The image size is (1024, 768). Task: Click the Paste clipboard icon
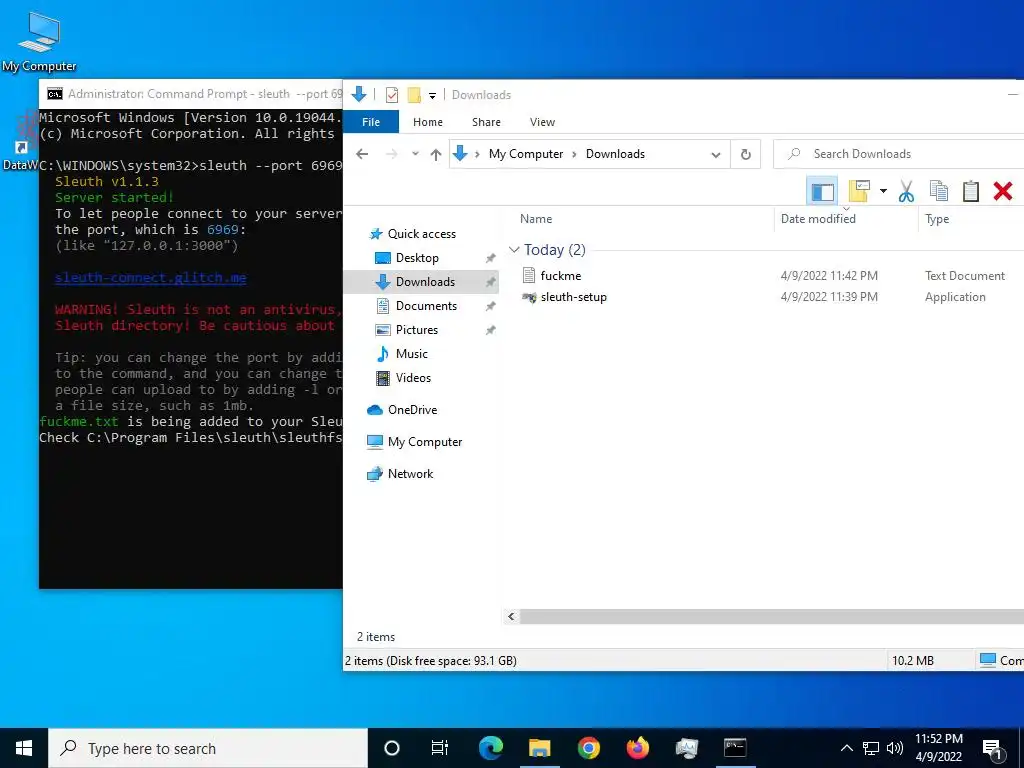971,191
